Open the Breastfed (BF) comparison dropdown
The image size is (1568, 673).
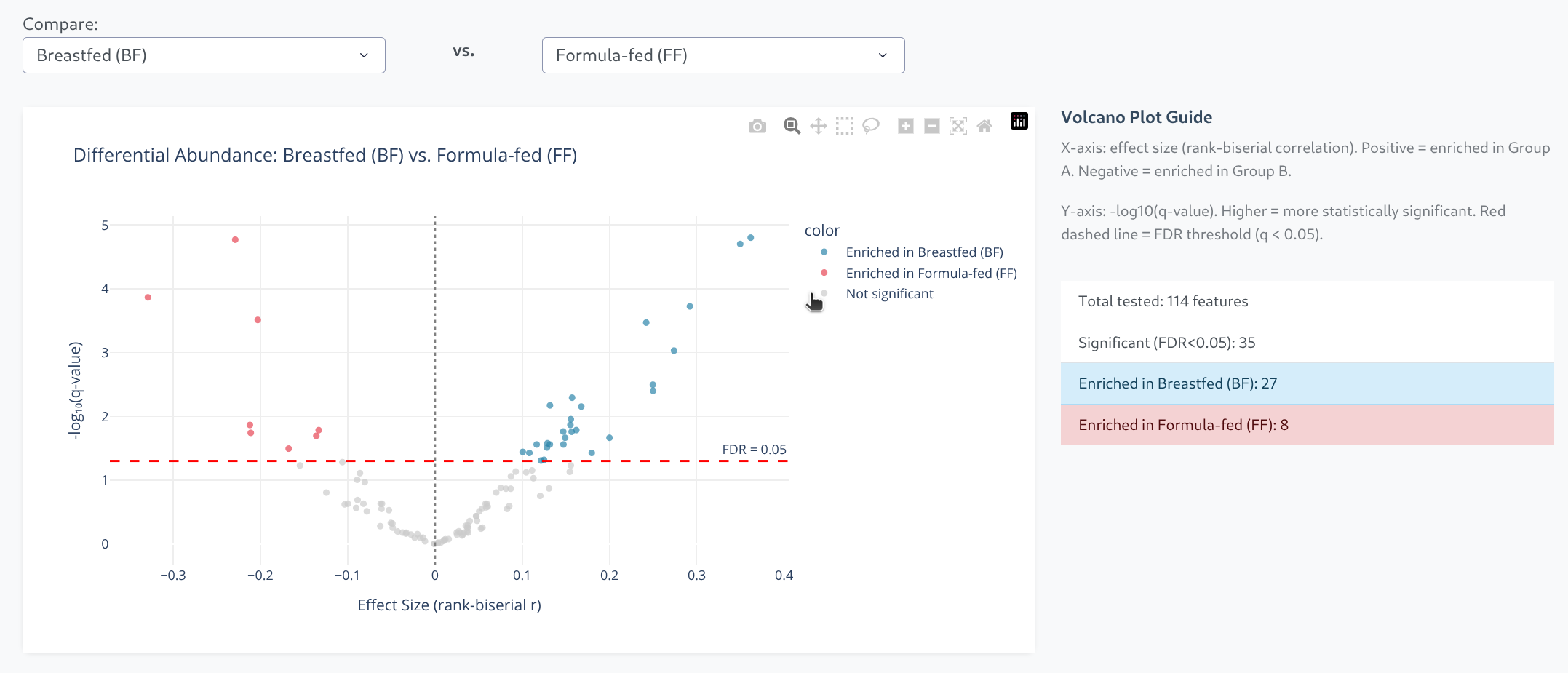tap(204, 55)
